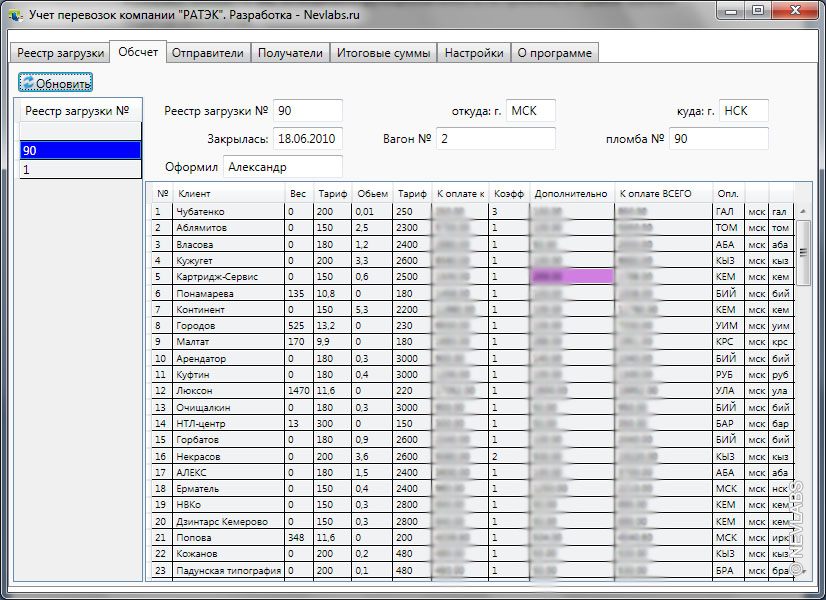Open the Настройки tab
The image size is (826, 600).
tap(474, 53)
